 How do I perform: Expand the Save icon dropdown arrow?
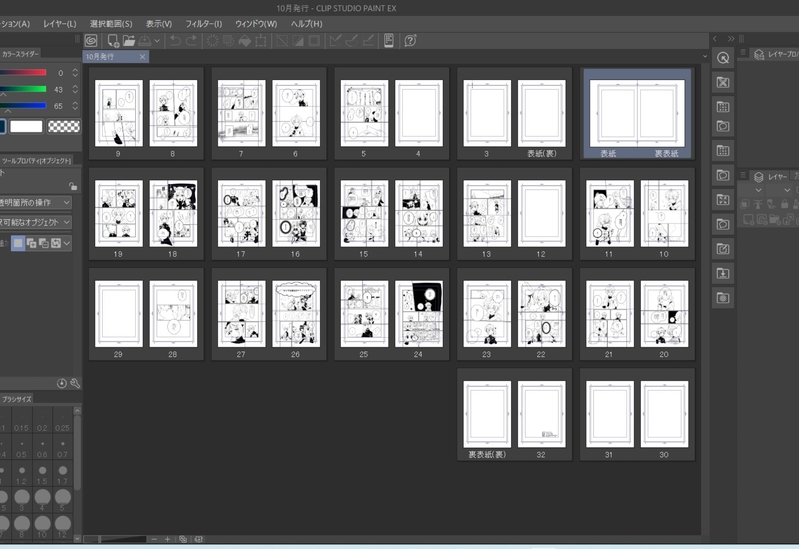[x=157, y=40]
